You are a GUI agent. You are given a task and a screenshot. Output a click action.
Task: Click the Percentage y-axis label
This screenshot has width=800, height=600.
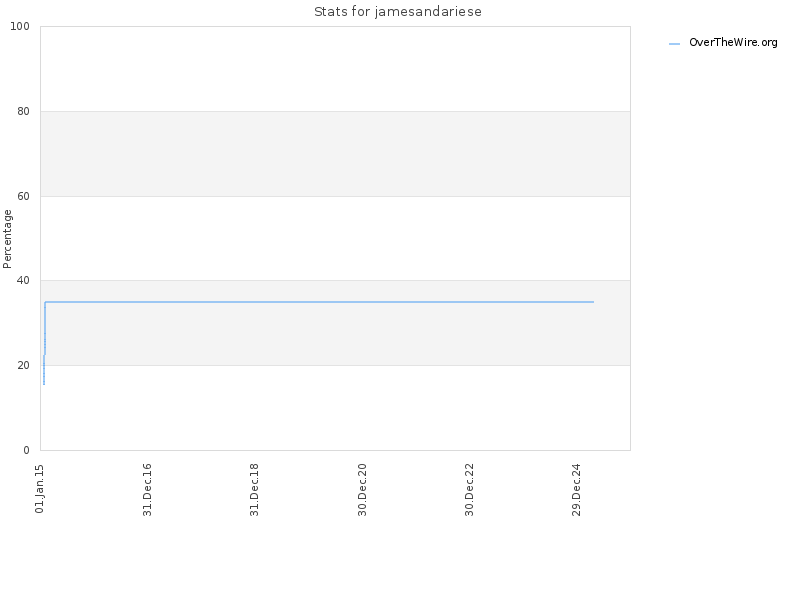tap(7, 239)
